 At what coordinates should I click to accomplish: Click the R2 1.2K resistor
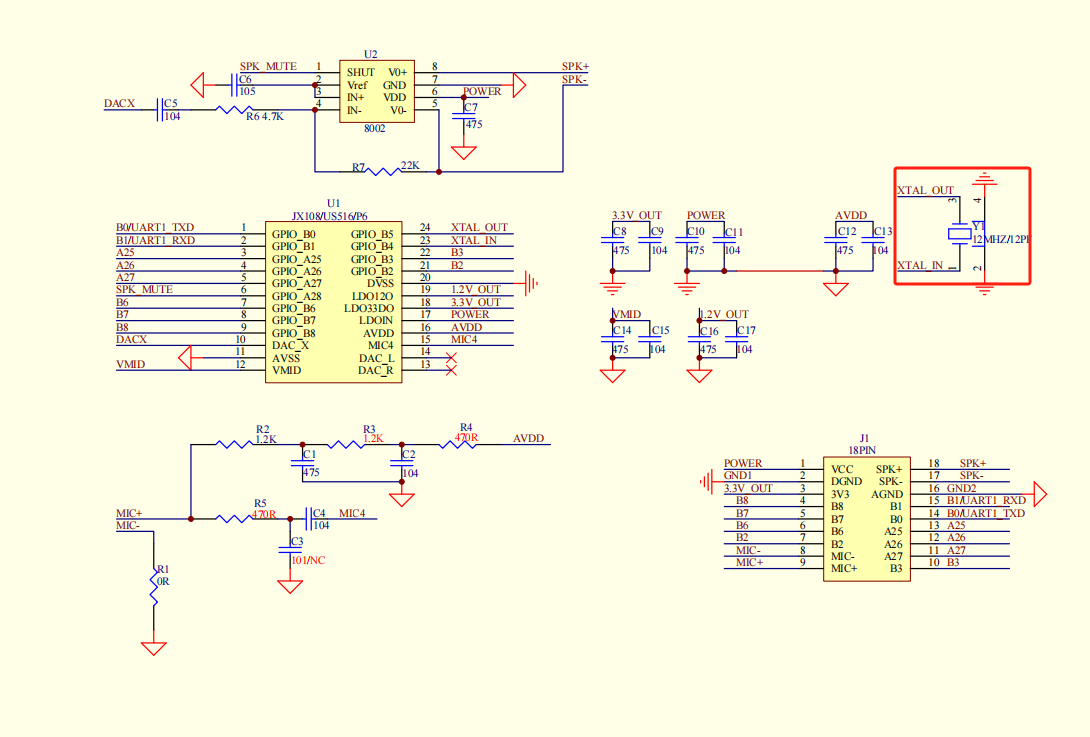tap(233, 445)
